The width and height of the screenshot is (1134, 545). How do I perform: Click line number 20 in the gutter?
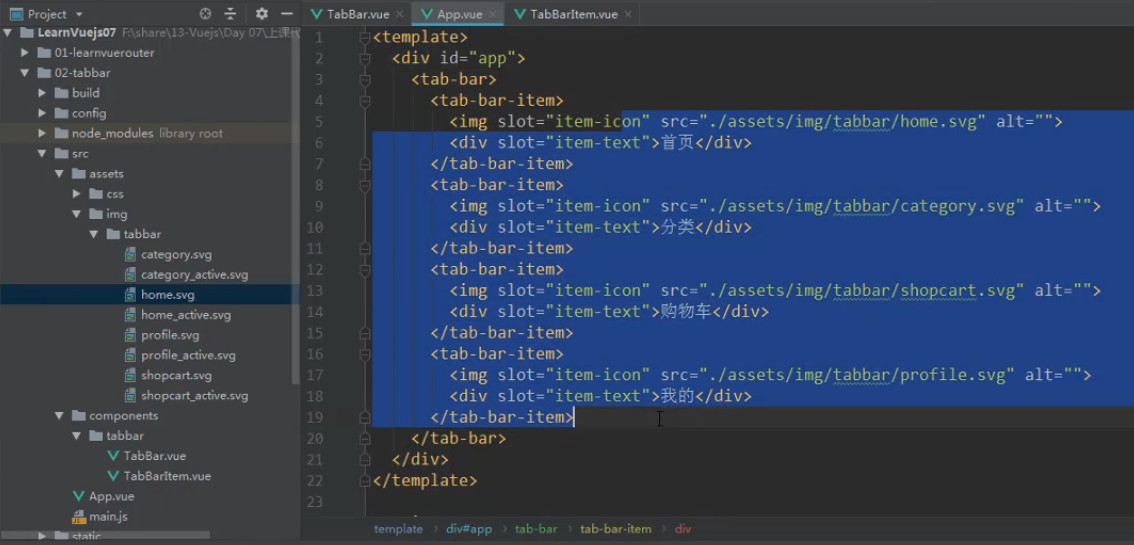315,438
